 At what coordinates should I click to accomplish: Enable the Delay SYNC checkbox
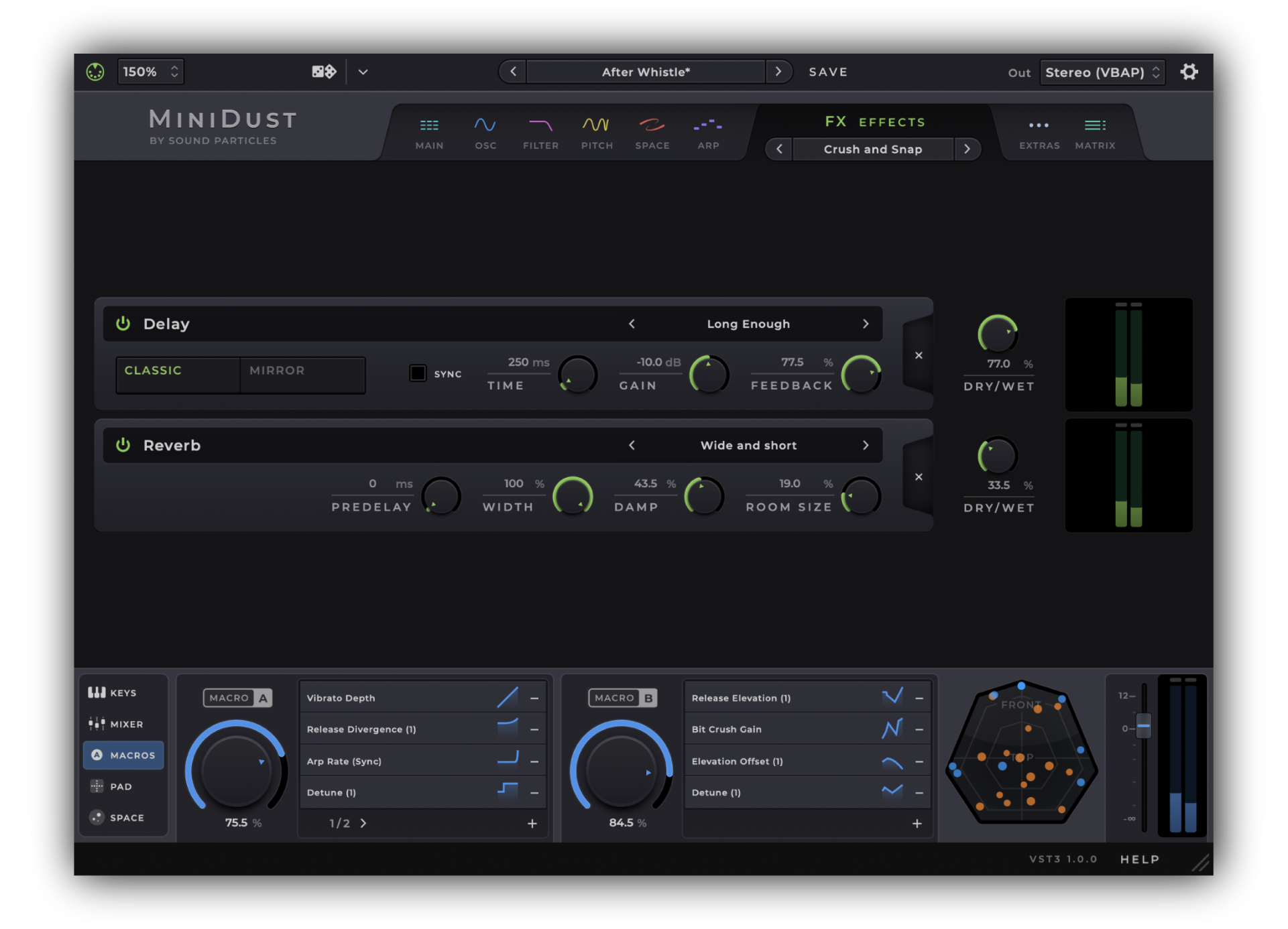tap(418, 373)
